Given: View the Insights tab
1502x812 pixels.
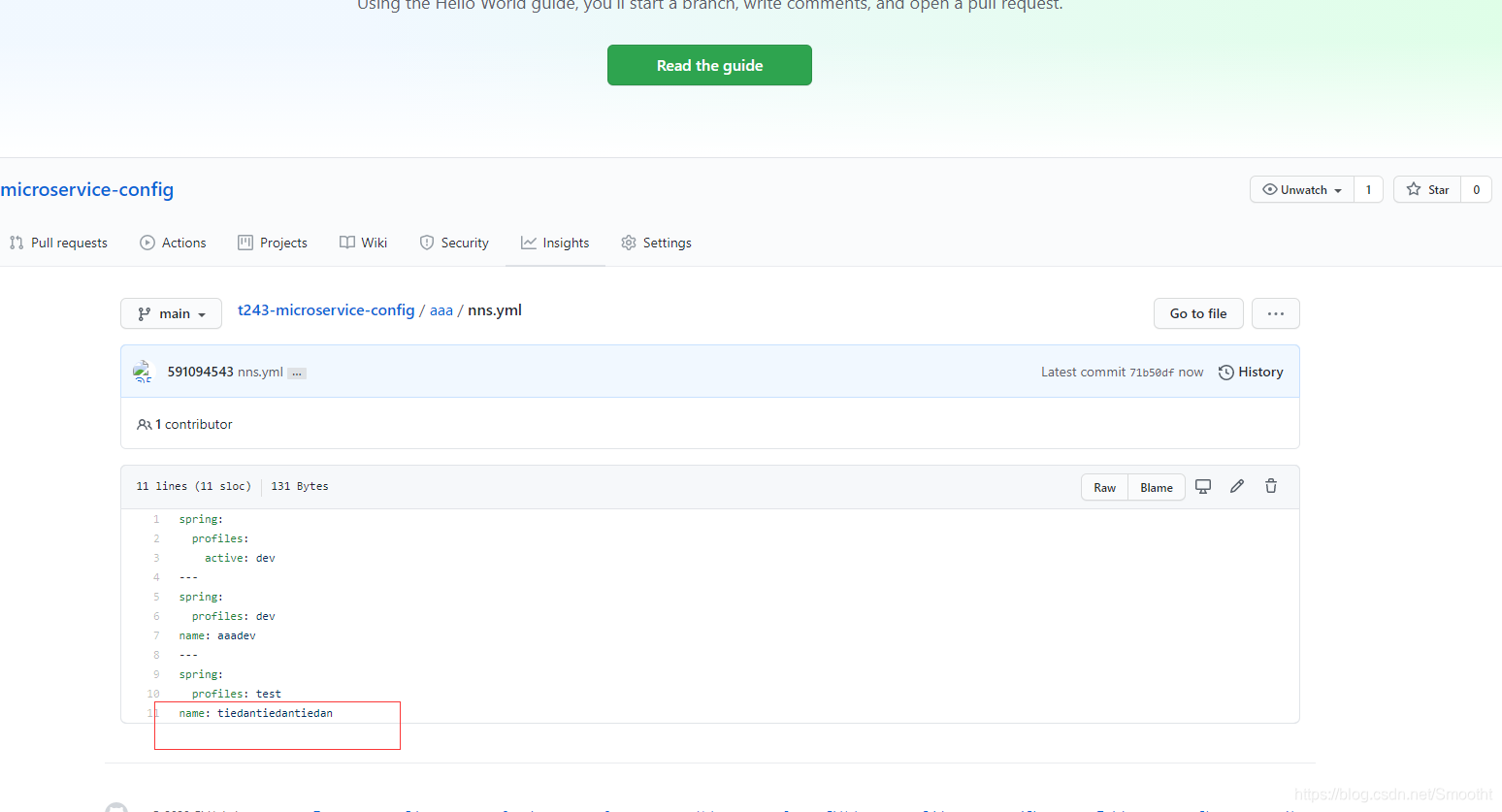Looking at the screenshot, I should (555, 243).
